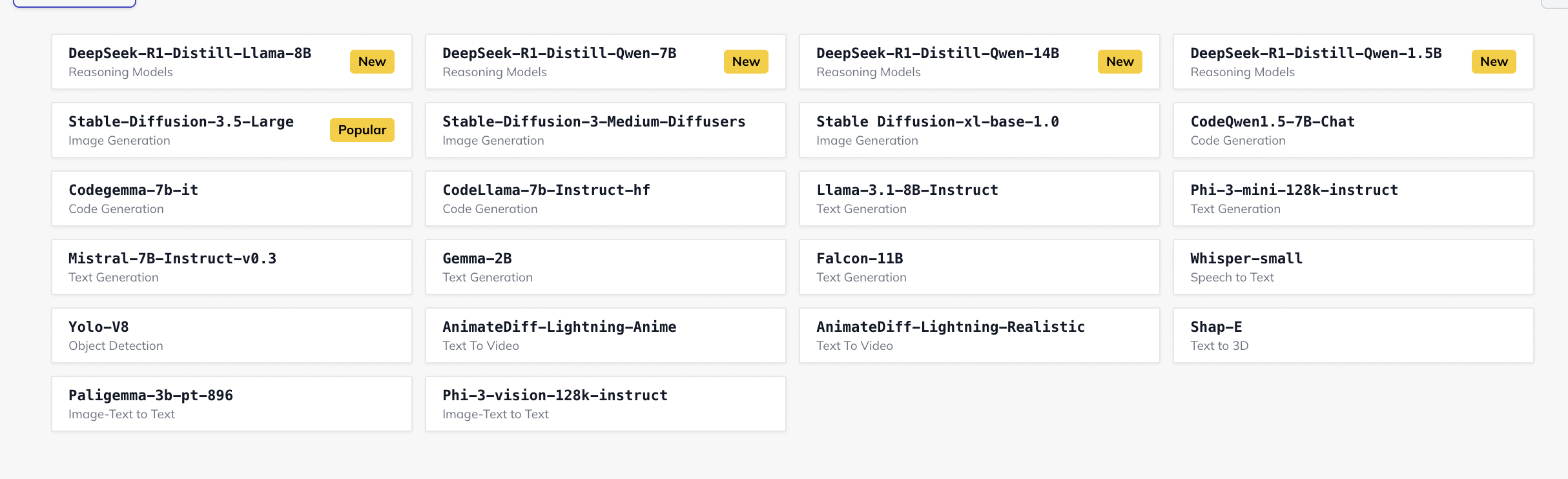Select CodeQwen1.5-7B-Chat code generation model
Image resolution: width=1568 pixels, height=479 pixels.
click(1354, 130)
